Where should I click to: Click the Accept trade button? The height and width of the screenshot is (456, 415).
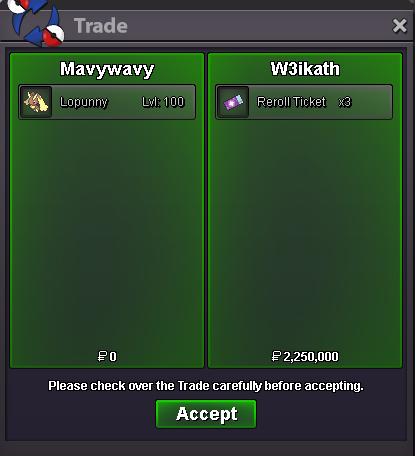(206, 414)
